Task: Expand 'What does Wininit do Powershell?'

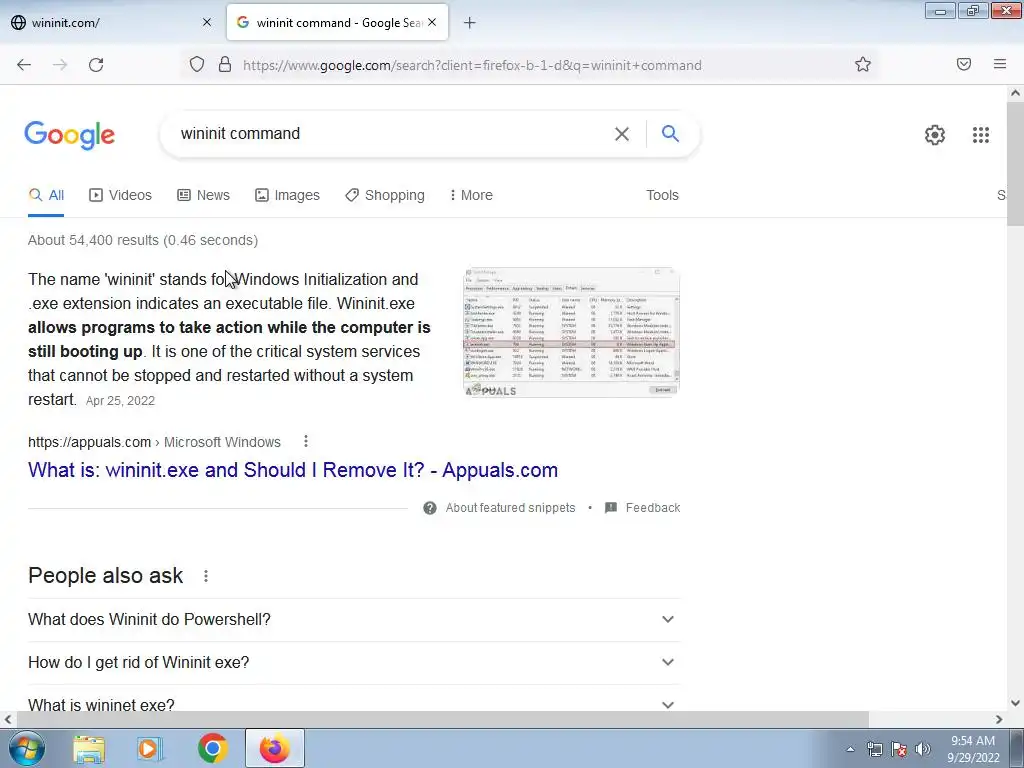Action: pyautogui.click(x=354, y=620)
